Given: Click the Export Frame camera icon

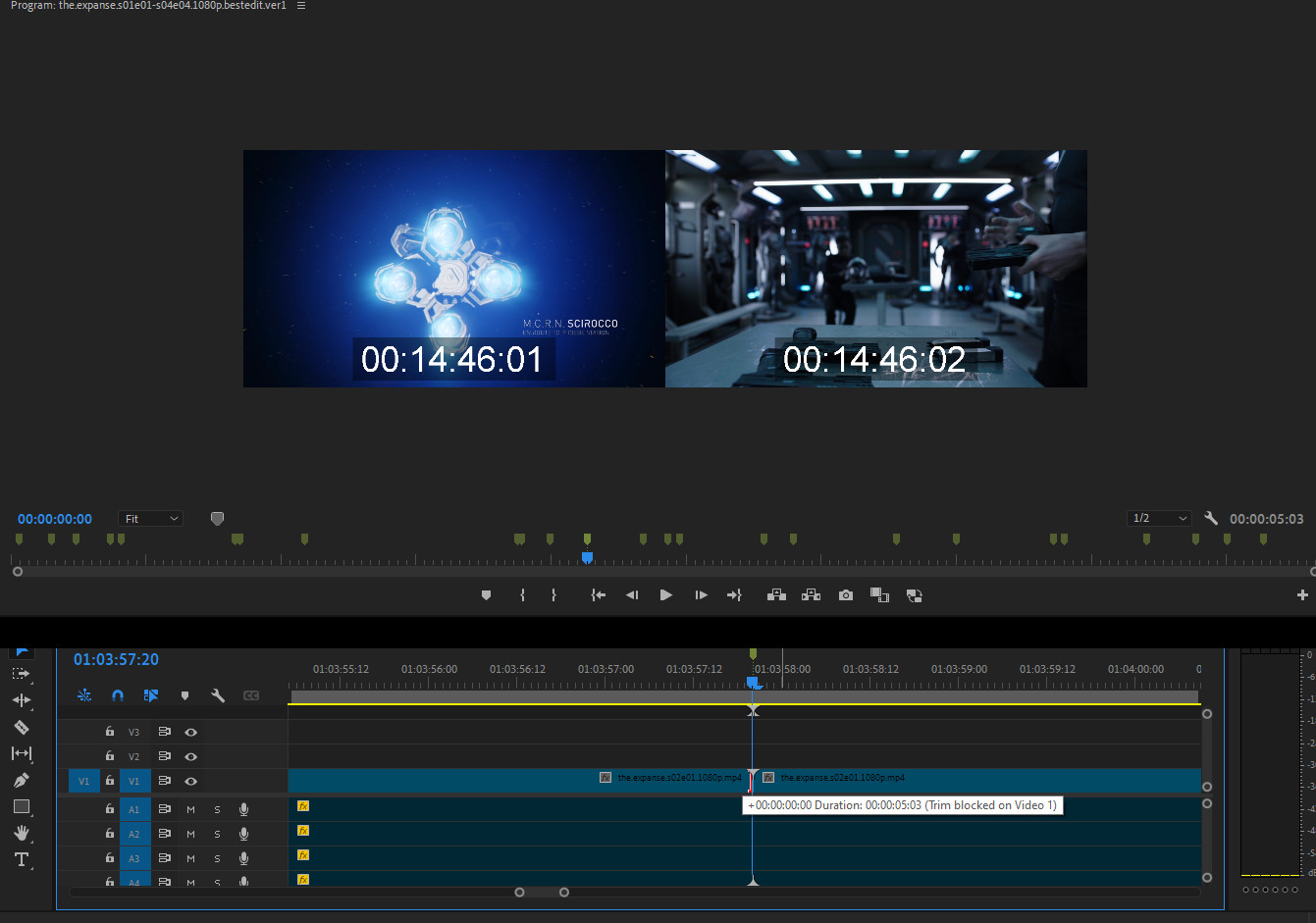Looking at the screenshot, I should click(845, 595).
